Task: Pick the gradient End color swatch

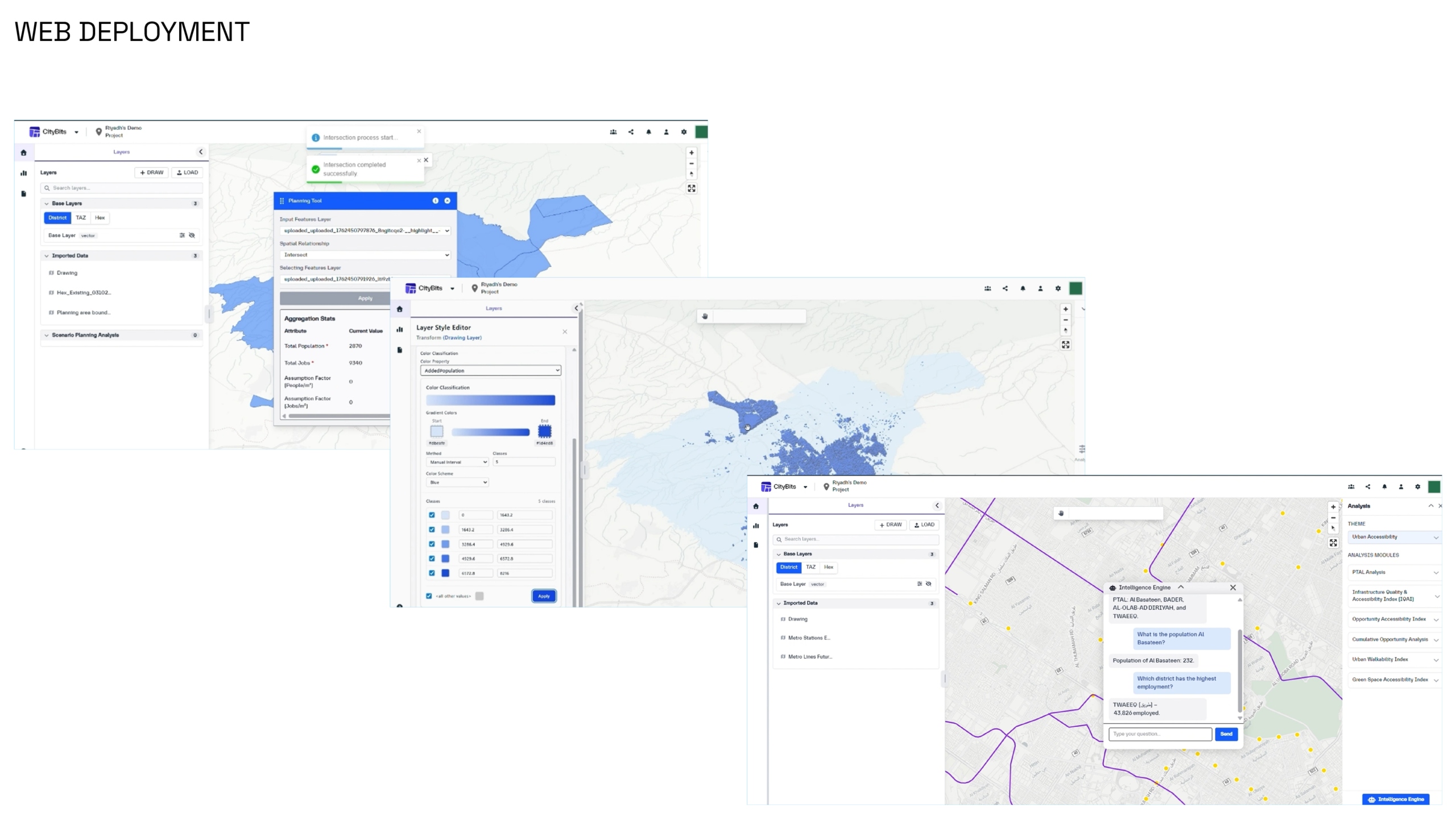Action: pos(544,431)
